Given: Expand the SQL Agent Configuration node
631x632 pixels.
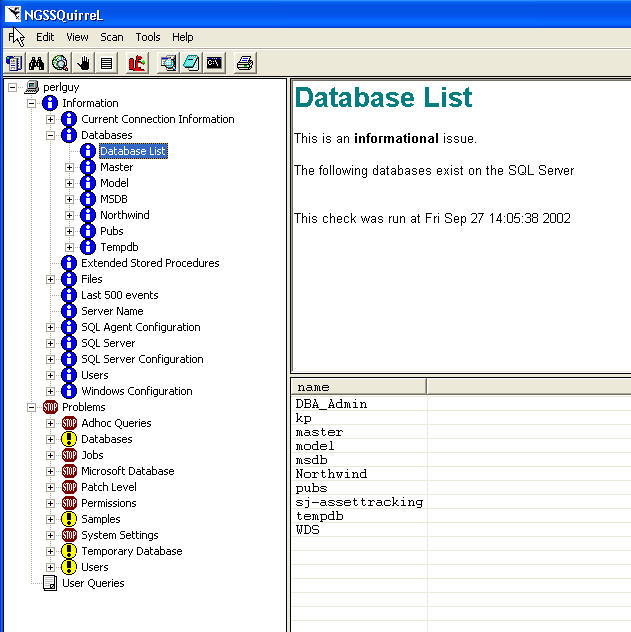Looking at the screenshot, I should click(x=50, y=327).
